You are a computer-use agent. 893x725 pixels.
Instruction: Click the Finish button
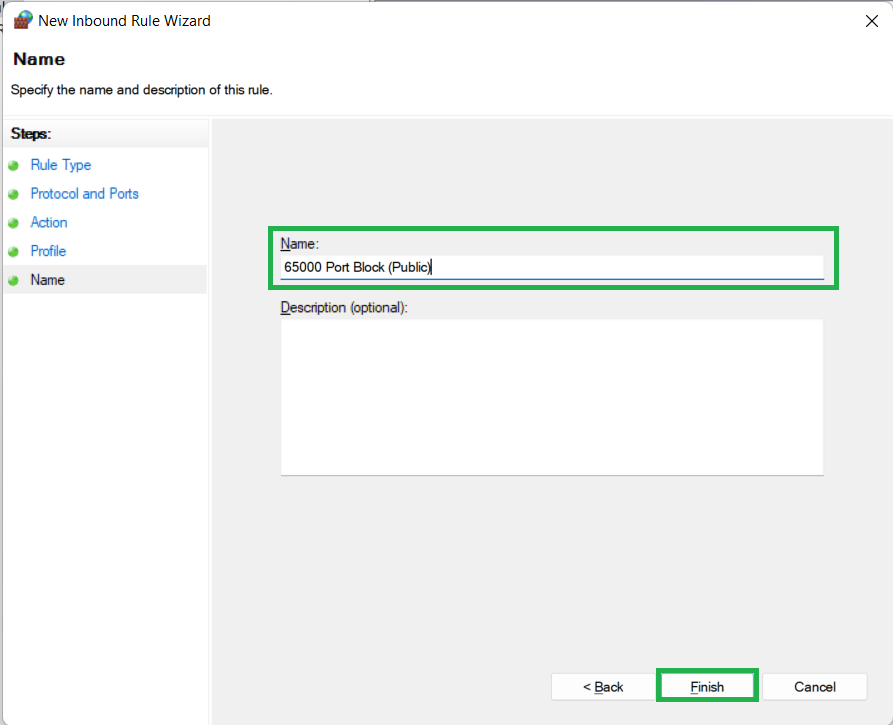point(706,686)
